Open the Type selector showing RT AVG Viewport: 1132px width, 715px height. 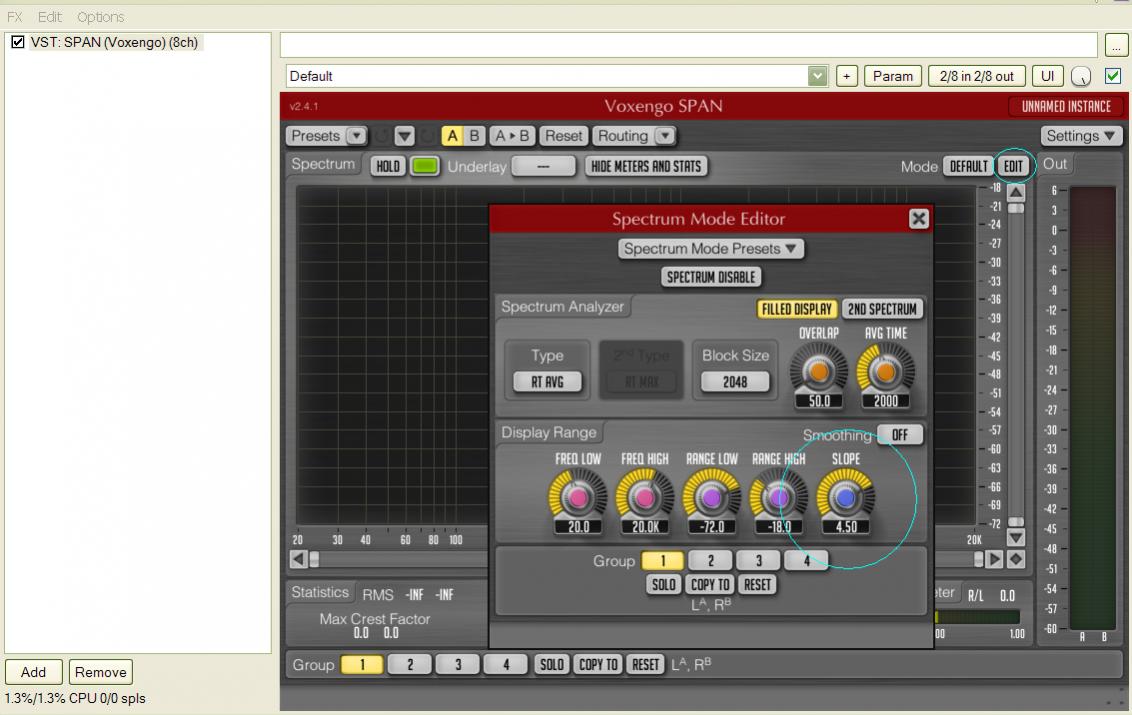pos(547,382)
